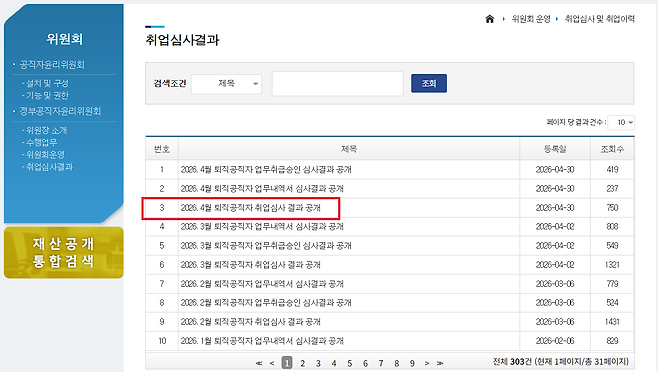
Task: Open 정부공직자윤리위원회 sidebar menu
Action: coord(60,111)
